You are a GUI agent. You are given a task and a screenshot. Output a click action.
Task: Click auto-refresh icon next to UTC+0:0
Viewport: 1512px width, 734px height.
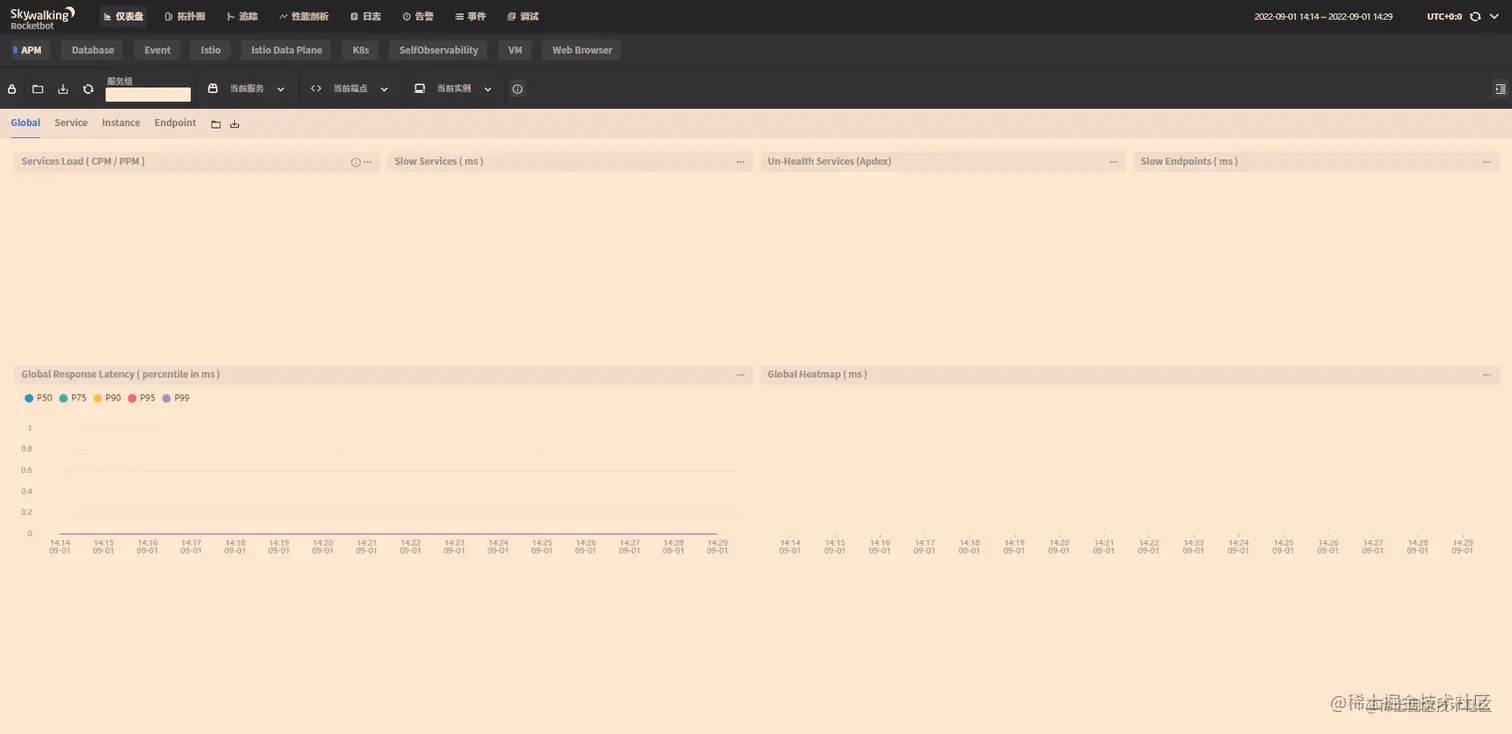pos(1475,17)
